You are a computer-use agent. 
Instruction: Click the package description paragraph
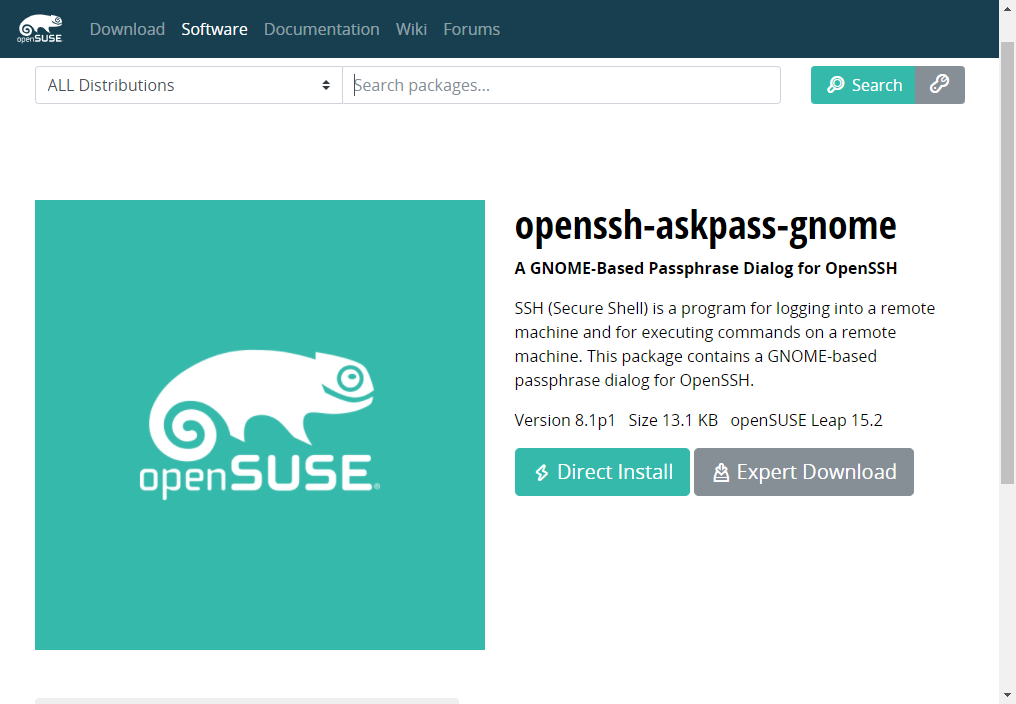725,344
